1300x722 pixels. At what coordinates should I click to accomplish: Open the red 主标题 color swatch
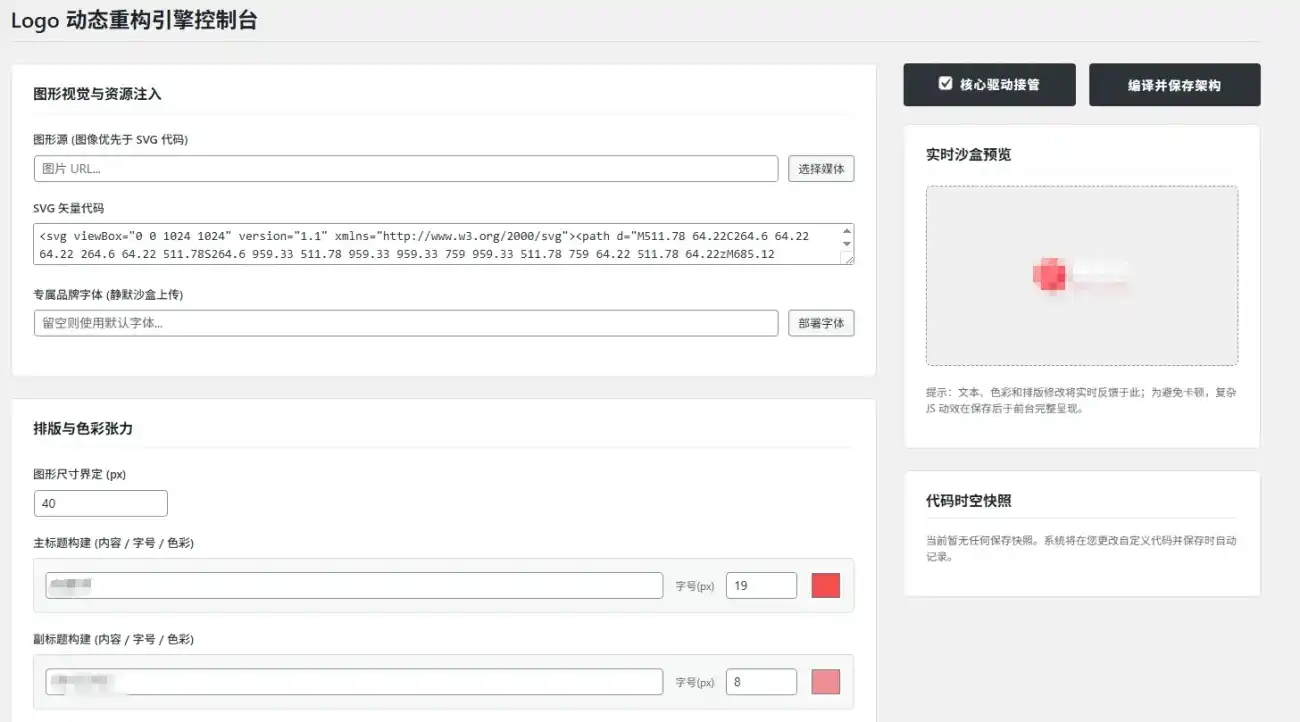825,586
